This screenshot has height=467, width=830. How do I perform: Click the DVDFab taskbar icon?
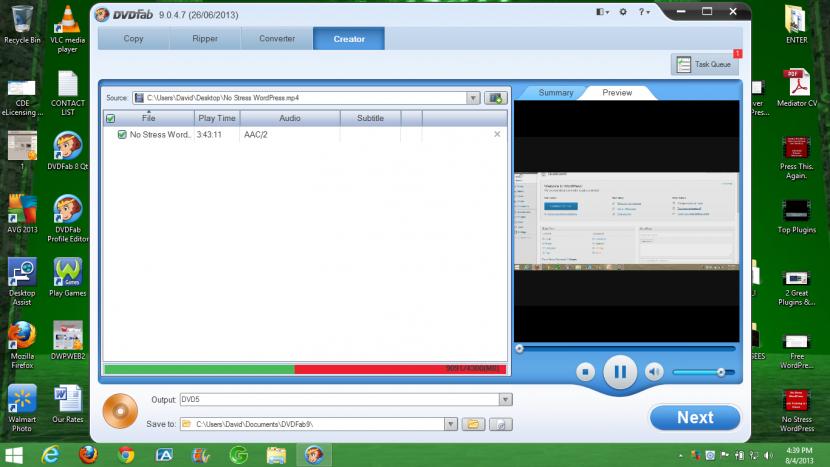click(x=314, y=455)
